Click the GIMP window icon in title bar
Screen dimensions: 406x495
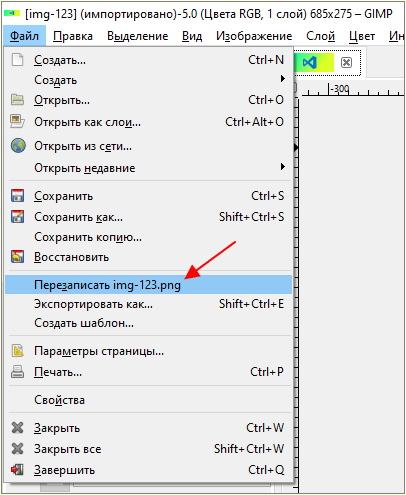pos(12,13)
